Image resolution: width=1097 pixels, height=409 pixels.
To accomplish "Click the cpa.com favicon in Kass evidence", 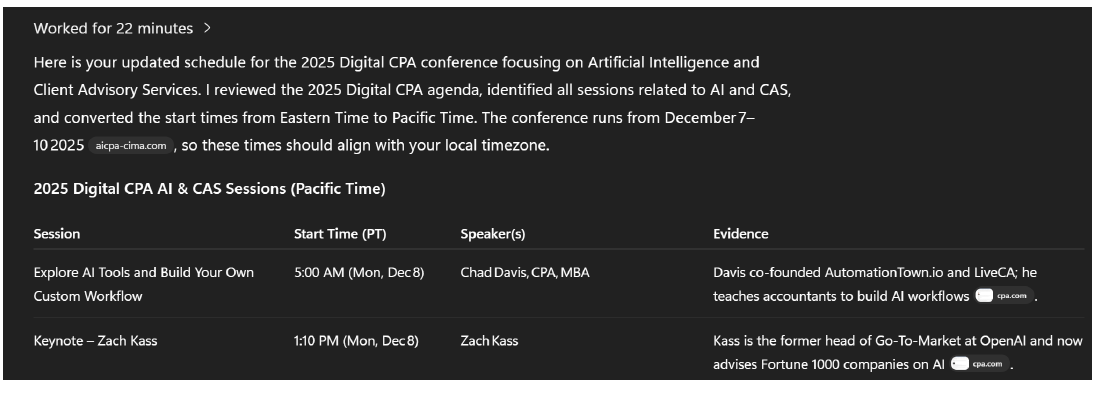I will 961,365.
